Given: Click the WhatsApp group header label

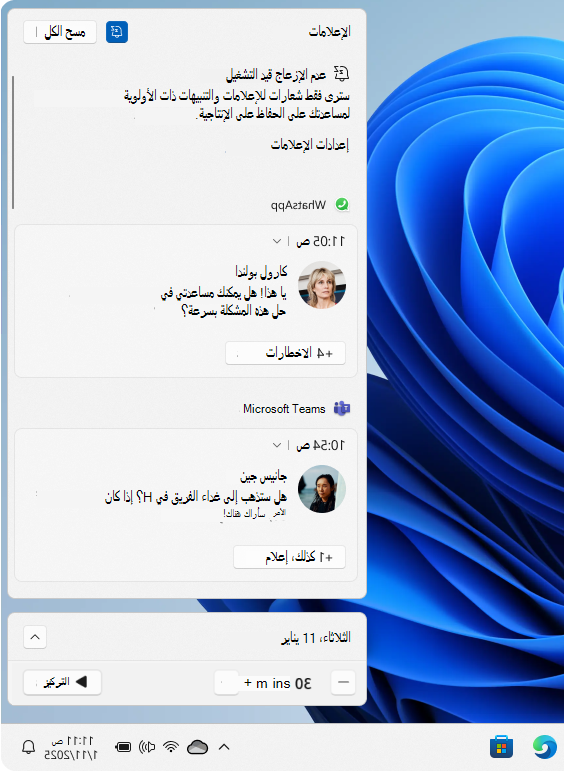Looking at the screenshot, I should point(298,205).
